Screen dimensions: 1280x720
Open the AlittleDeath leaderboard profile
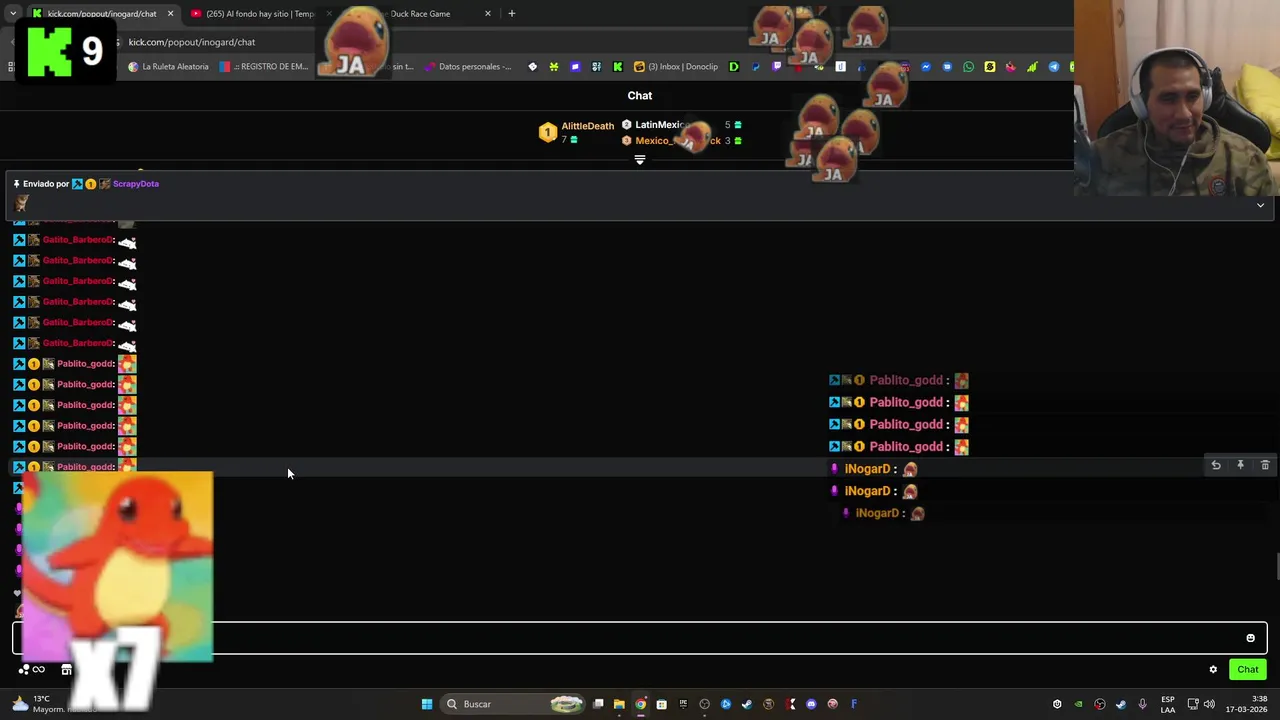pyautogui.click(x=587, y=126)
